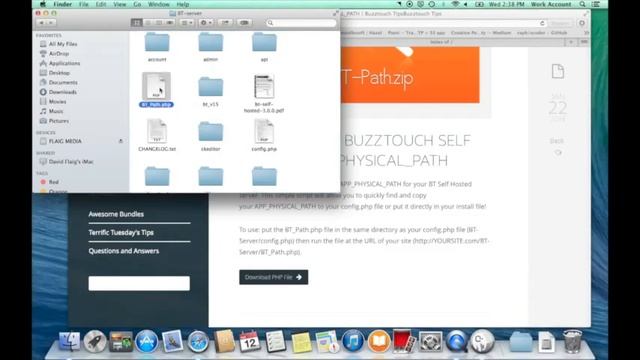Open the Trash in the Dock

(x=572, y=341)
